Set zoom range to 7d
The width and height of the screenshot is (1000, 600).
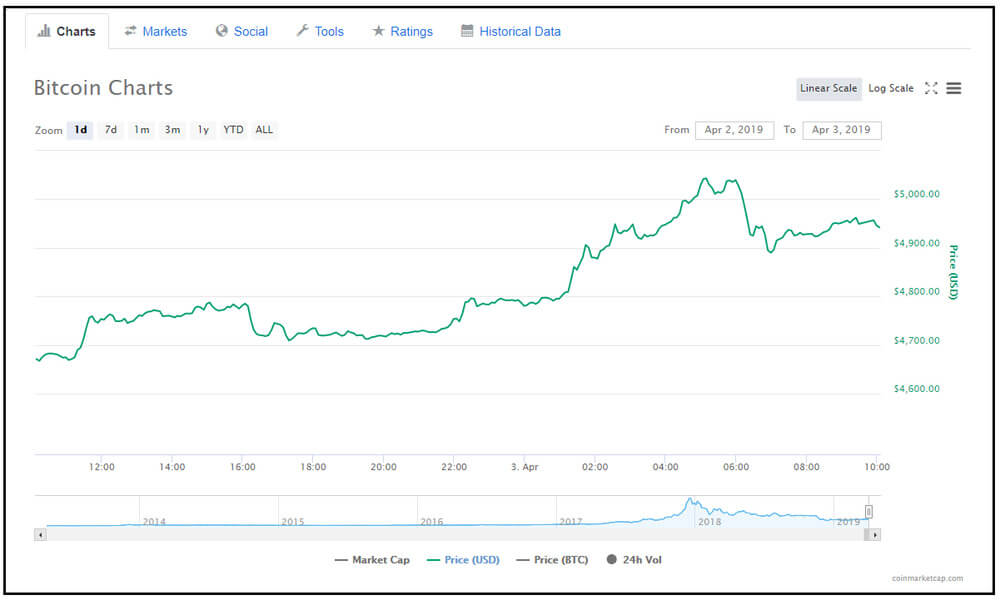(x=111, y=130)
